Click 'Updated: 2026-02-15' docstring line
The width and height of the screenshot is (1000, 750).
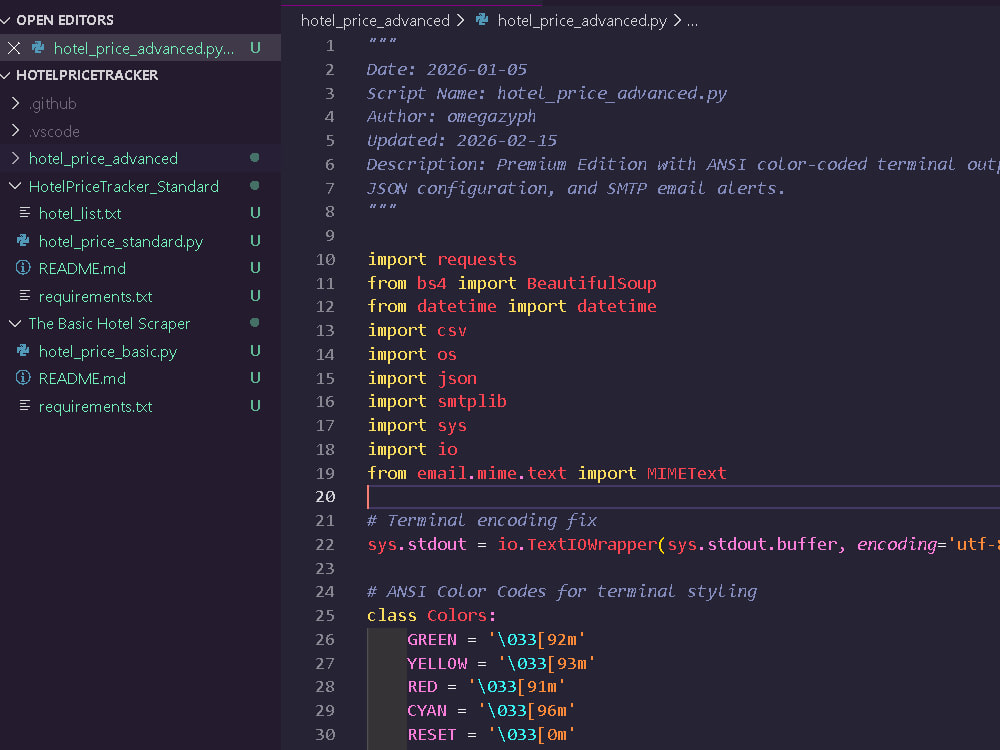coord(462,140)
